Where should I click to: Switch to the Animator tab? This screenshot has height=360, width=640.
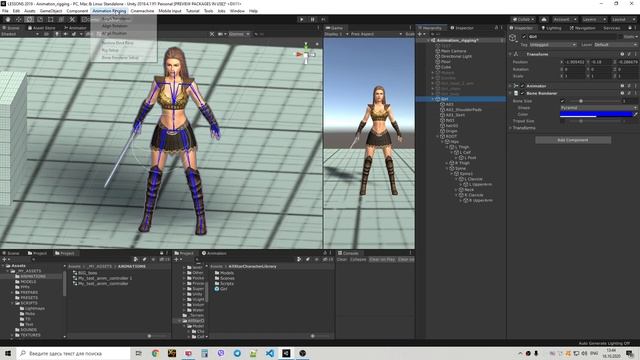(75, 28)
